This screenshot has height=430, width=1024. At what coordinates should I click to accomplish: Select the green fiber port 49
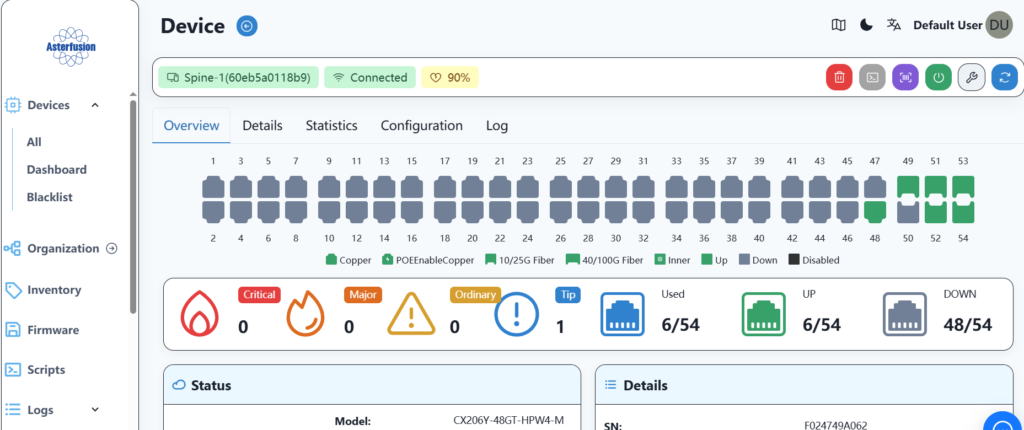pos(908,187)
